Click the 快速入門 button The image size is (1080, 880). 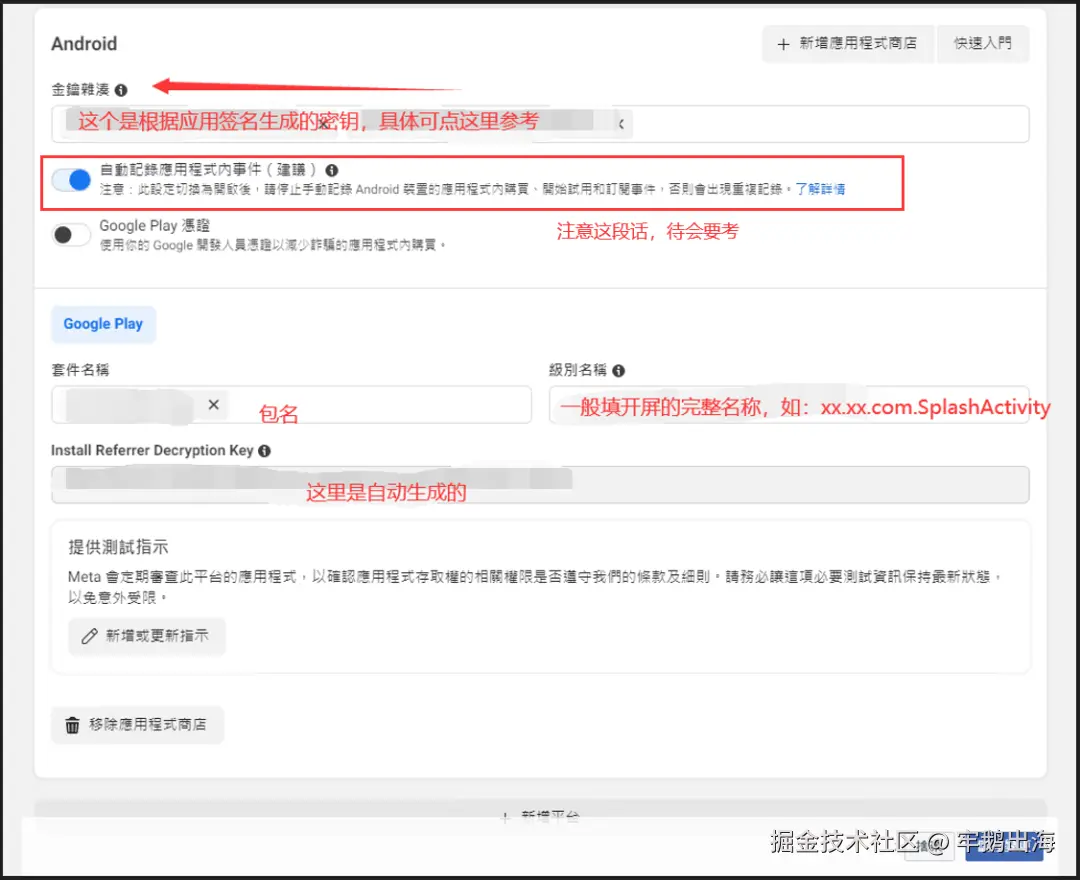point(982,44)
